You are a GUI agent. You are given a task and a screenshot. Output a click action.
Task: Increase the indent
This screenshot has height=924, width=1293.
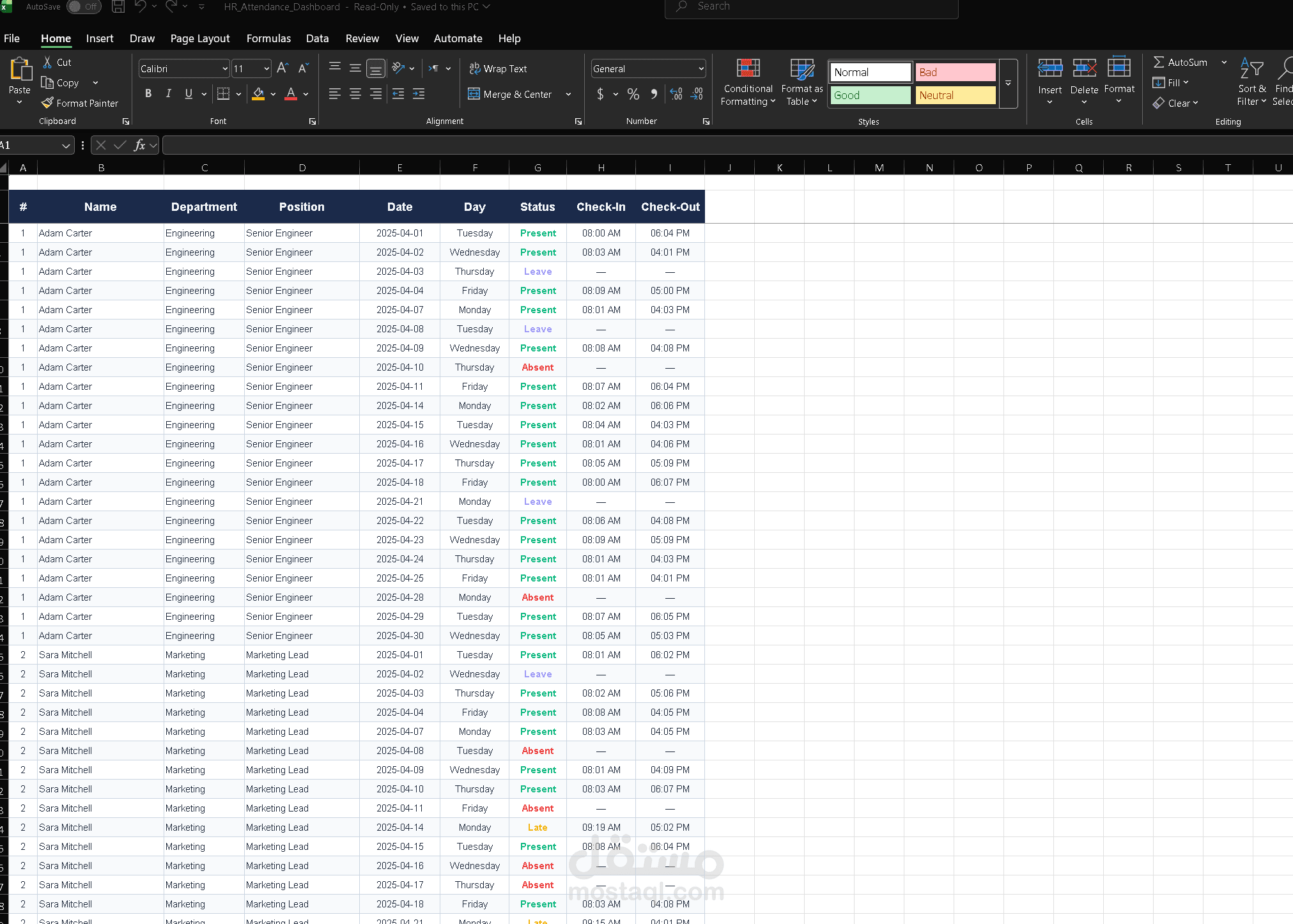[x=419, y=94]
